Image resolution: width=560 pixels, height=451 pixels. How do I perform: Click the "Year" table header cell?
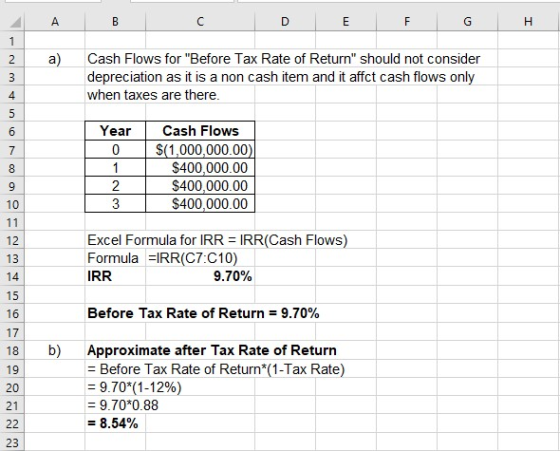point(115,131)
